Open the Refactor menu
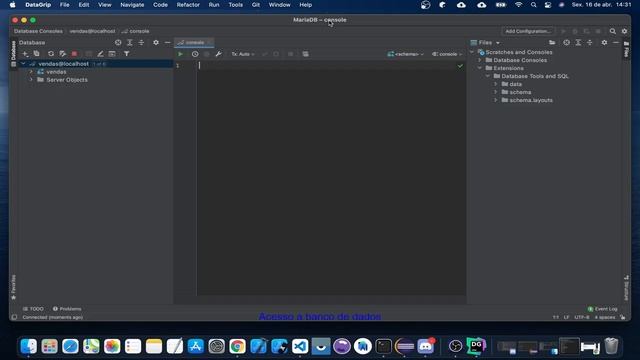This screenshot has height=360, width=640. pos(188,5)
